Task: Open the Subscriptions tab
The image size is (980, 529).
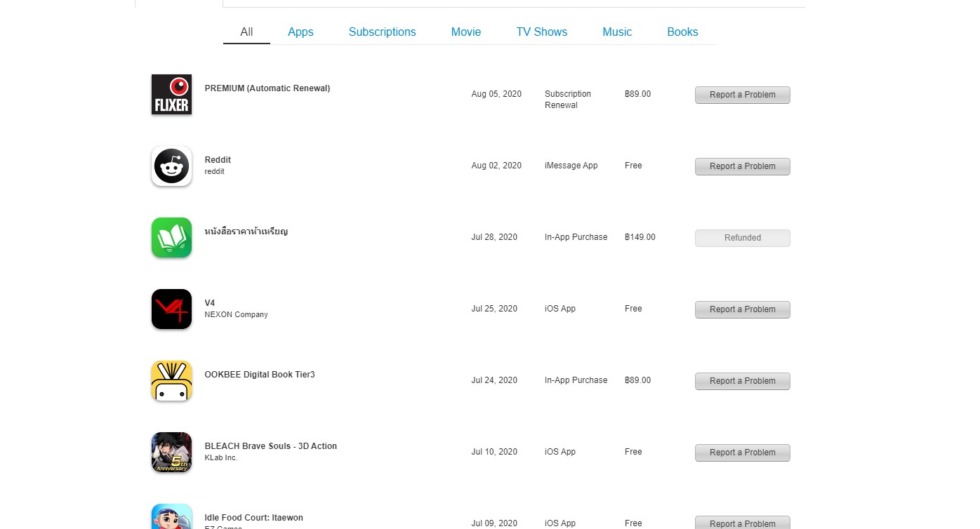Action: point(382,32)
